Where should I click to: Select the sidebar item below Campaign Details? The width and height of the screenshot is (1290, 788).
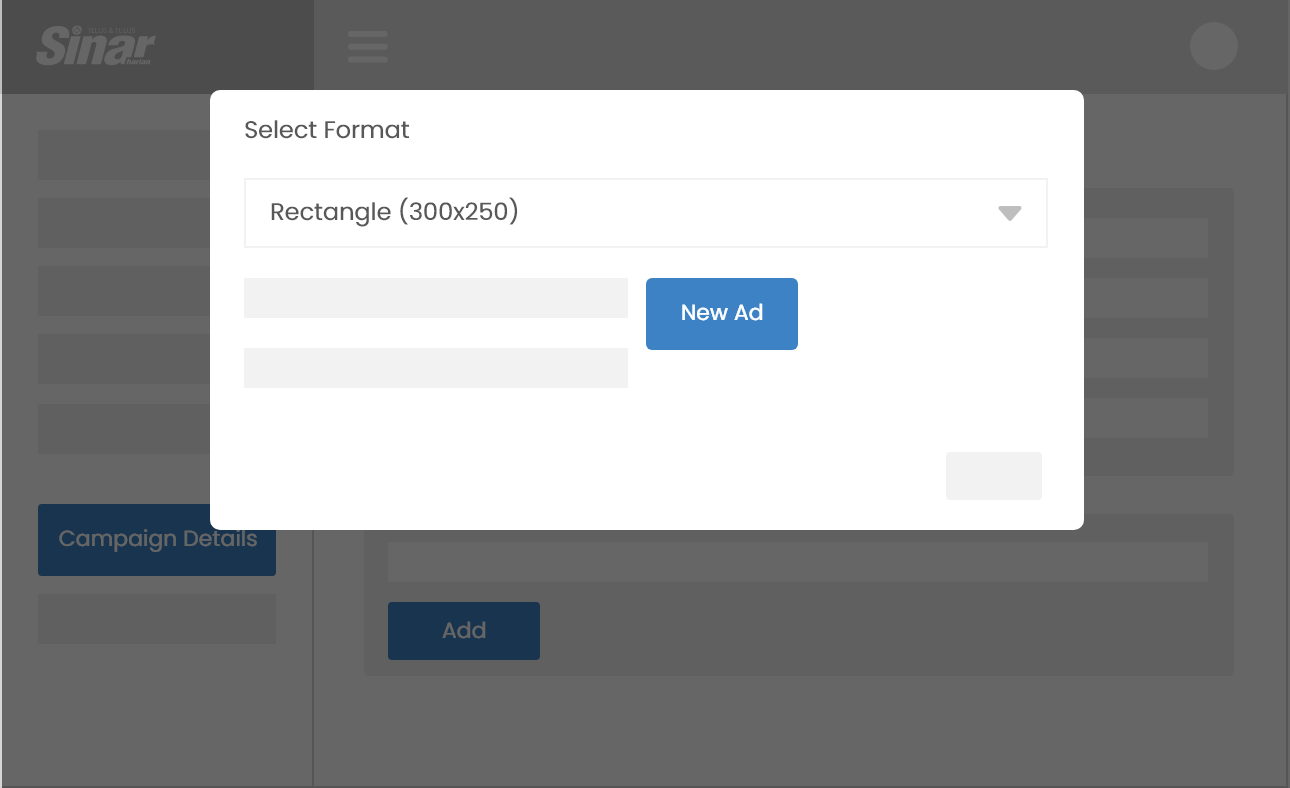pyautogui.click(x=157, y=619)
